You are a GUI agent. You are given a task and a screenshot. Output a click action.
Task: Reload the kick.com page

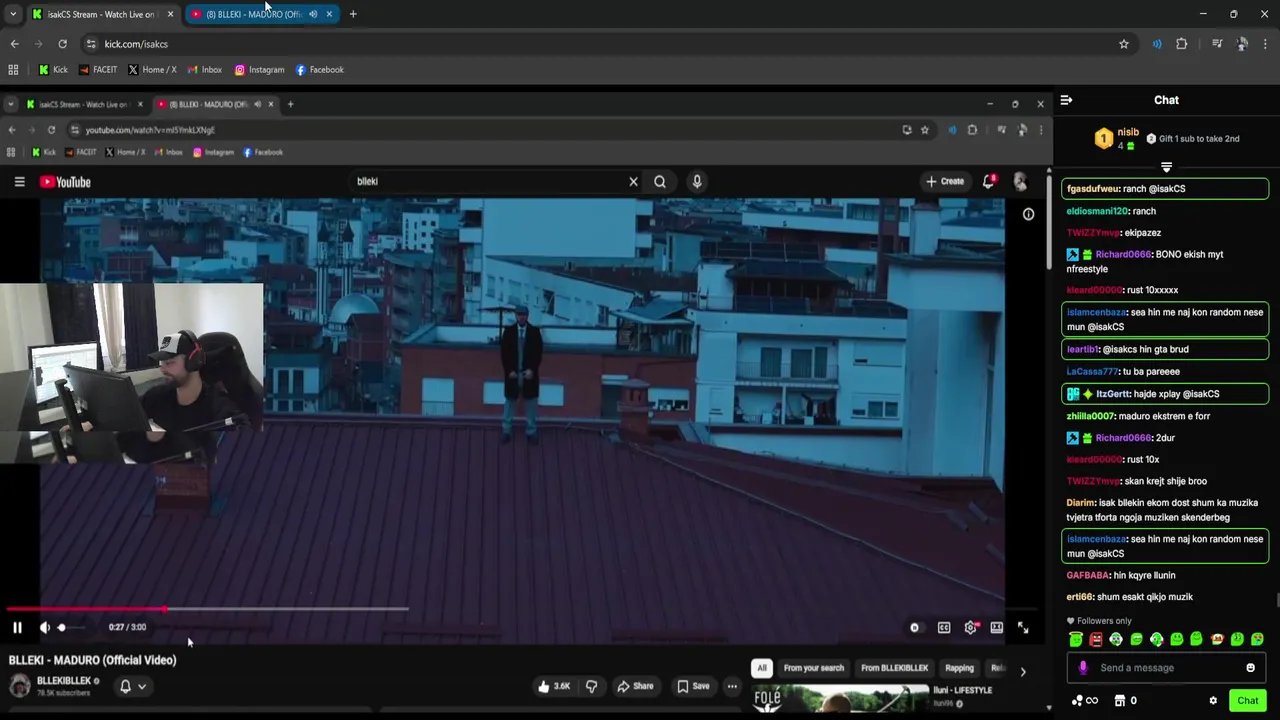coord(62,44)
